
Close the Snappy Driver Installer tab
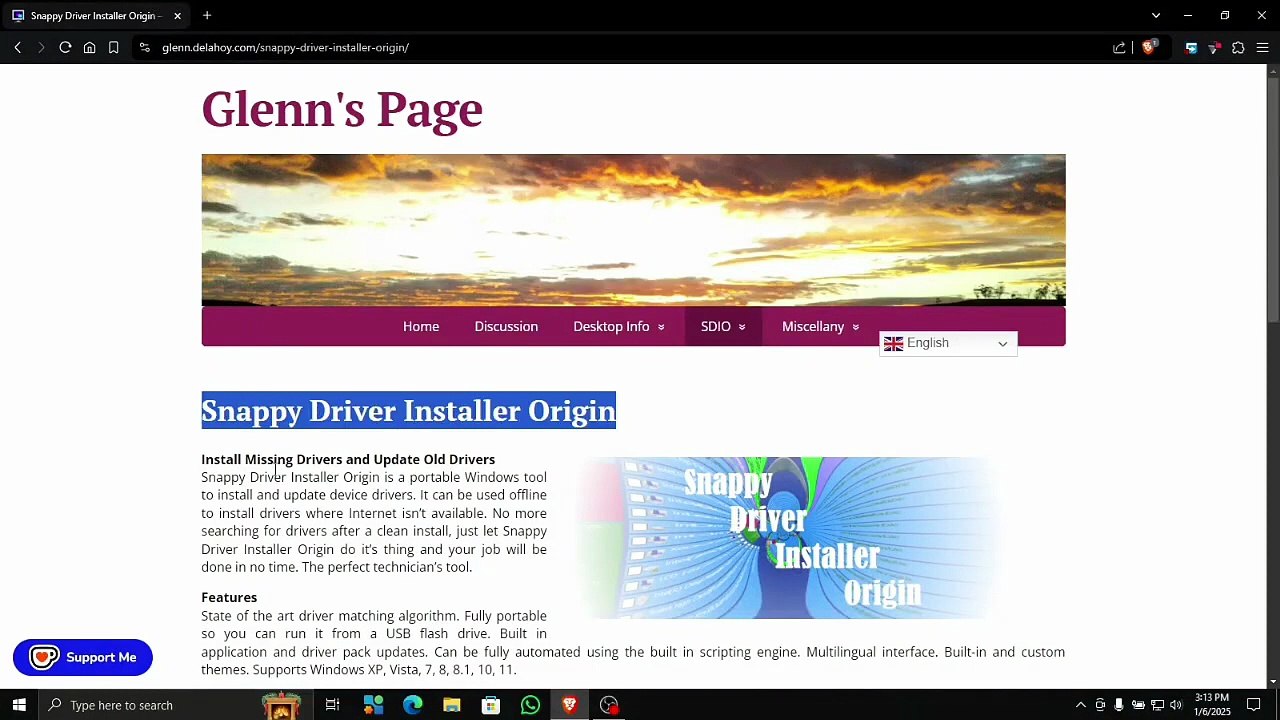coord(177,16)
